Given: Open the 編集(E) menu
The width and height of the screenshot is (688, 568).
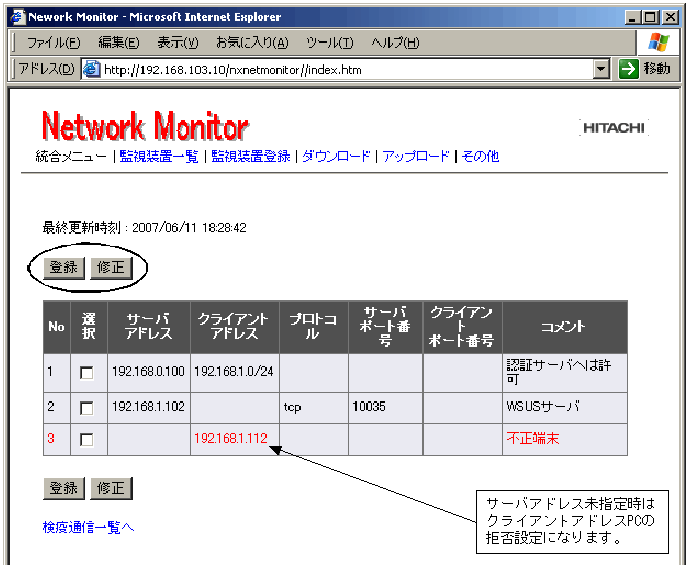Looking at the screenshot, I should [118, 43].
